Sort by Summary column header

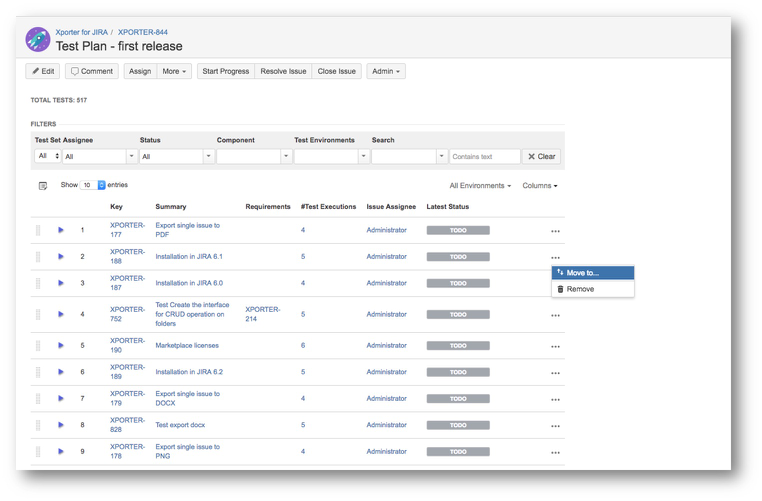point(171,207)
